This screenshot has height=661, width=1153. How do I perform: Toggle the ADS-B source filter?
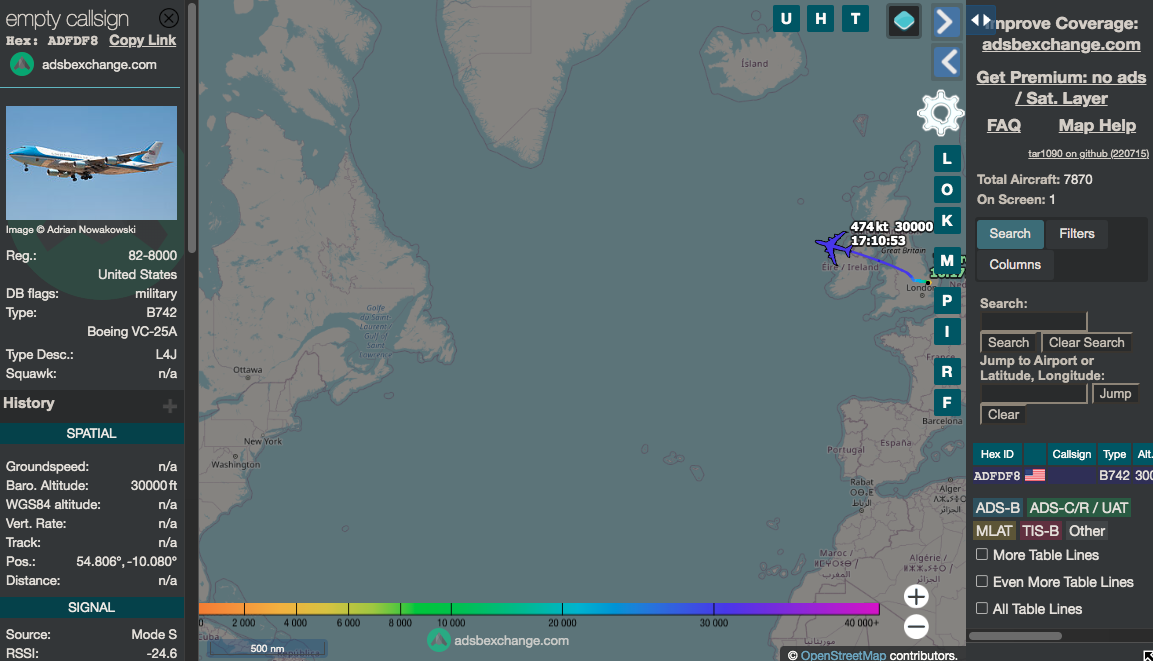pos(997,508)
